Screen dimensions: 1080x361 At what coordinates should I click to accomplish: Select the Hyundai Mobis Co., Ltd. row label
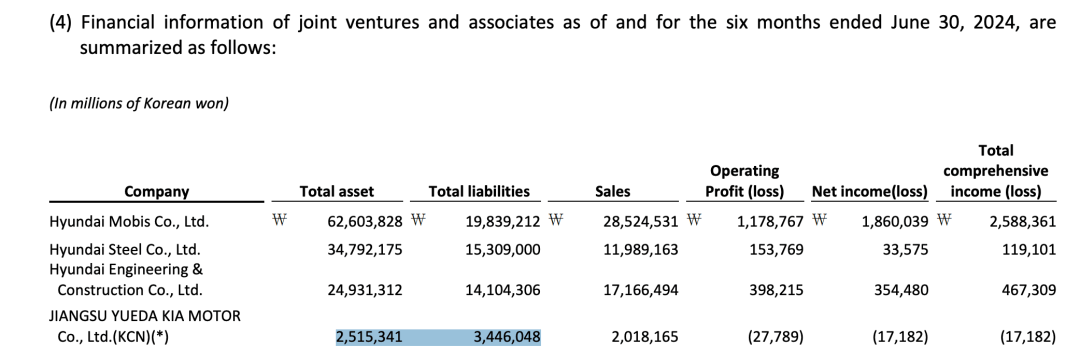point(129,223)
